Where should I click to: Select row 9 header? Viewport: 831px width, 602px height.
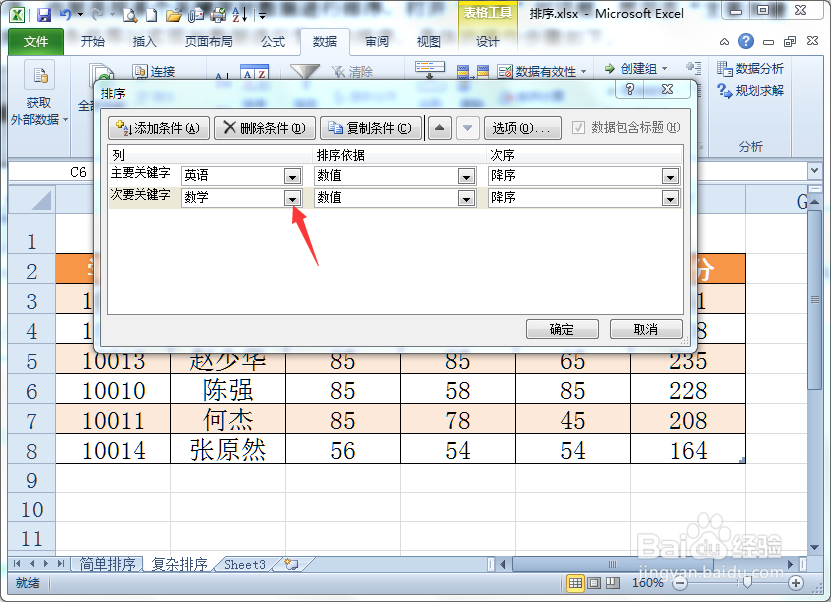pos(32,480)
